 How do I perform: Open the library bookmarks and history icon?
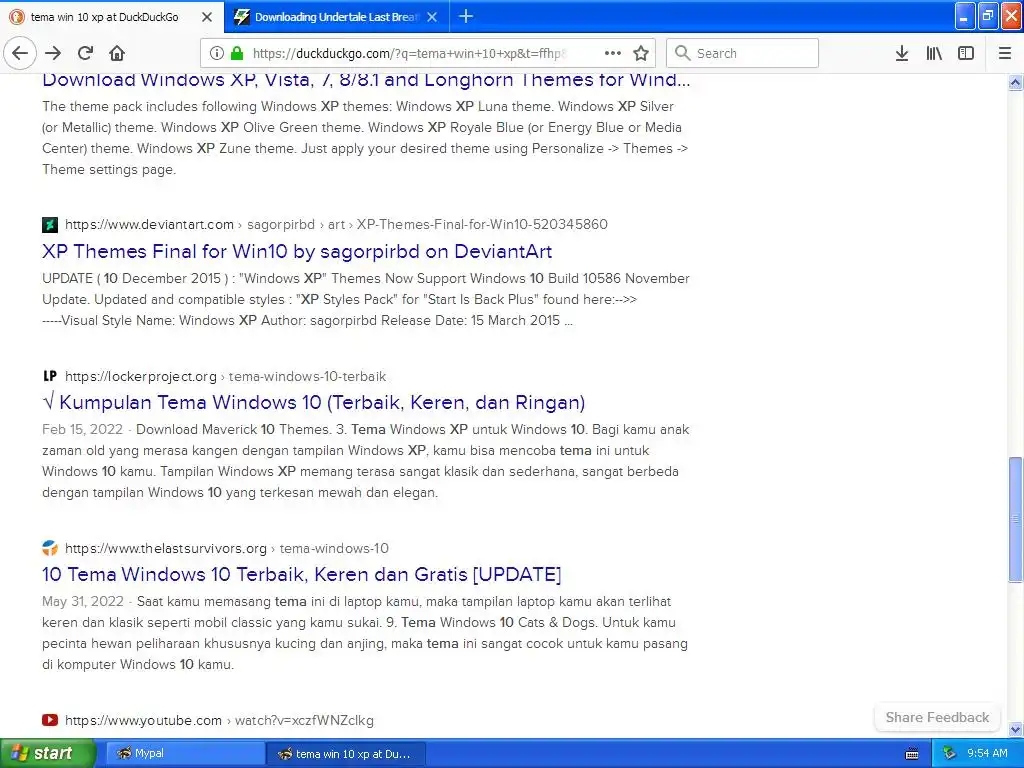click(934, 54)
